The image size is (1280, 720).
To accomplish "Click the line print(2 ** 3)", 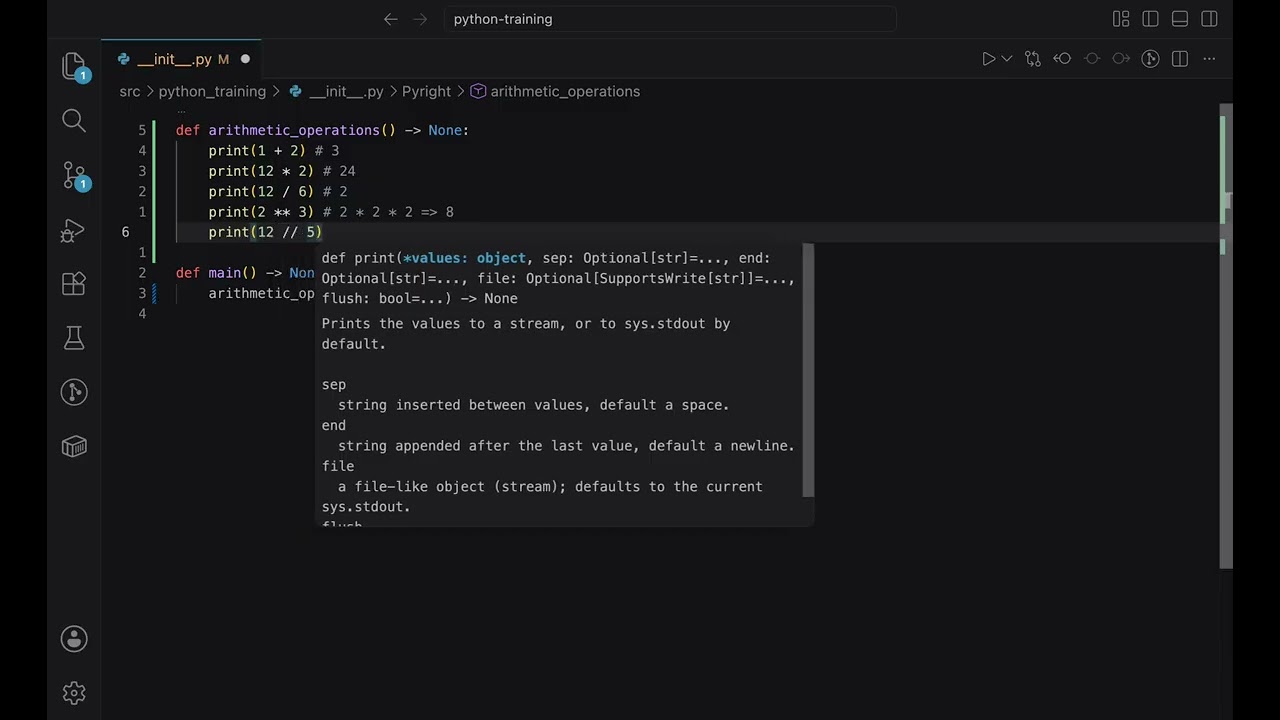I will tap(261, 212).
